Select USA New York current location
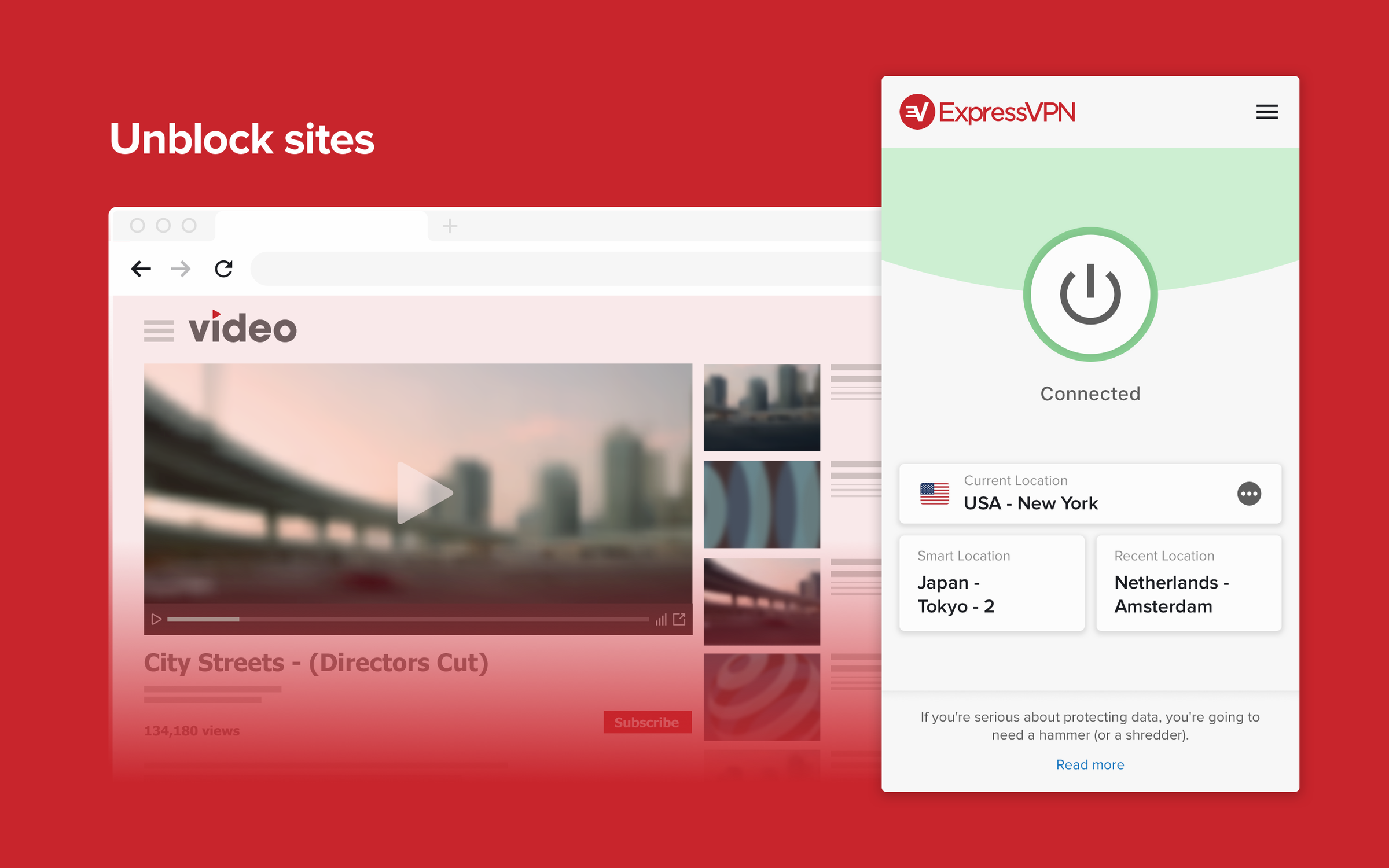This screenshot has height=868, width=1389. pos(1089,493)
